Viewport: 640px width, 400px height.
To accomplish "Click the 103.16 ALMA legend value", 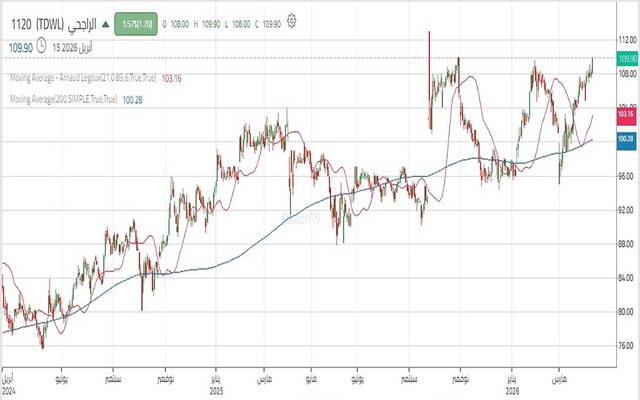I will [x=171, y=78].
